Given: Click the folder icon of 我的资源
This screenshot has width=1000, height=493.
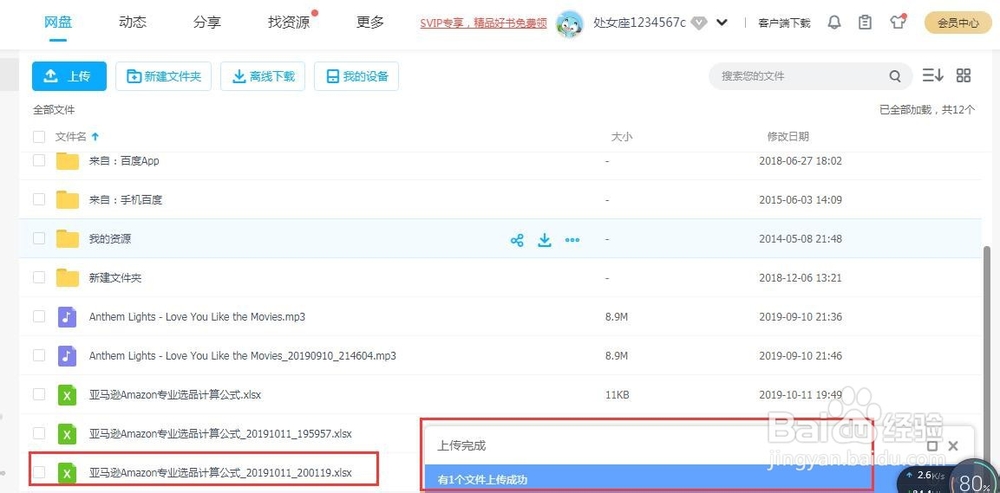Looking at the screenshot, I should (67, 239).
